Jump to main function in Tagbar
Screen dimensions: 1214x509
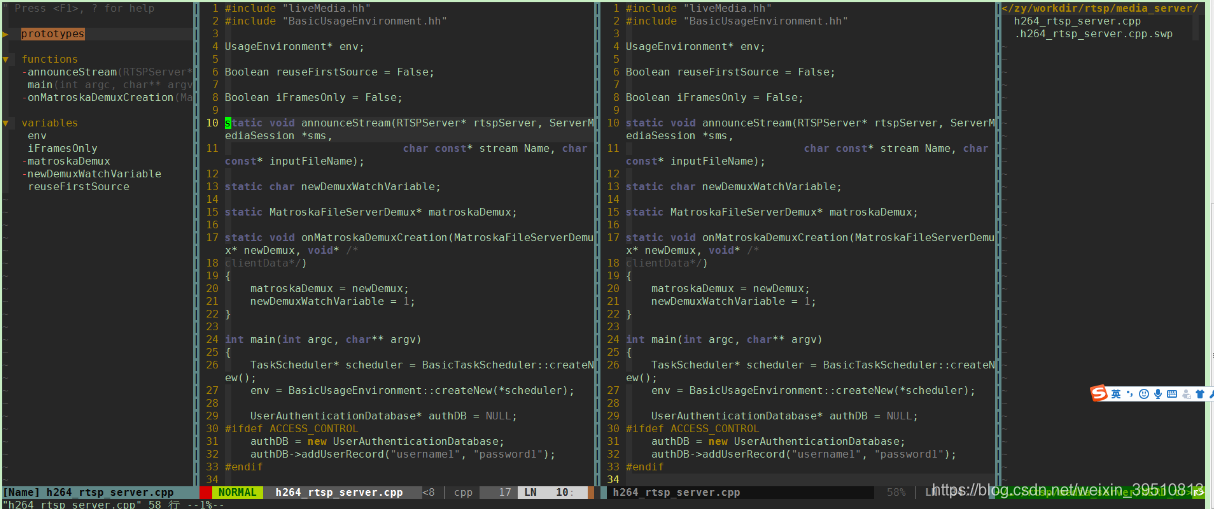tap(39, 85)
